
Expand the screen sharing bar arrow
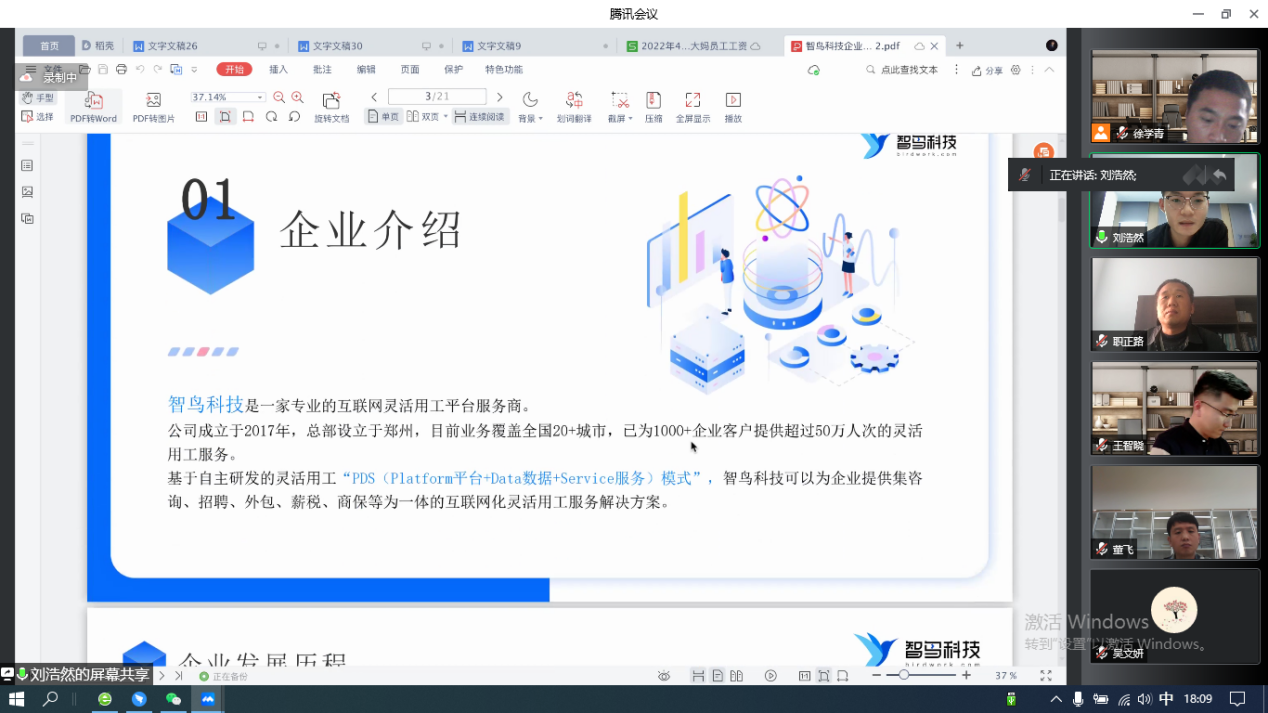[x=162, y=676]
